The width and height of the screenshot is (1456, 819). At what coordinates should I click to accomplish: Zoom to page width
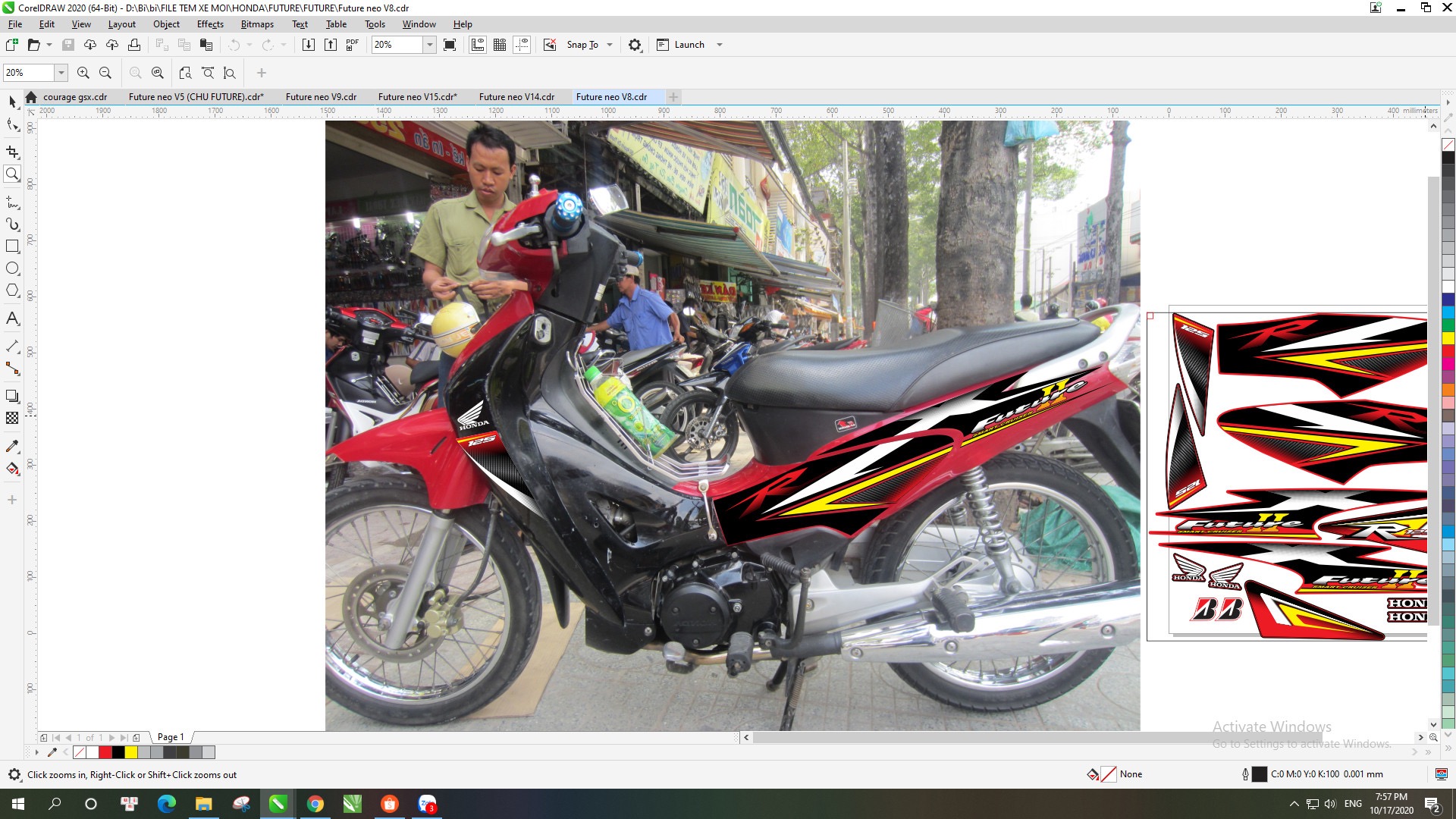(x=208, y=73)
